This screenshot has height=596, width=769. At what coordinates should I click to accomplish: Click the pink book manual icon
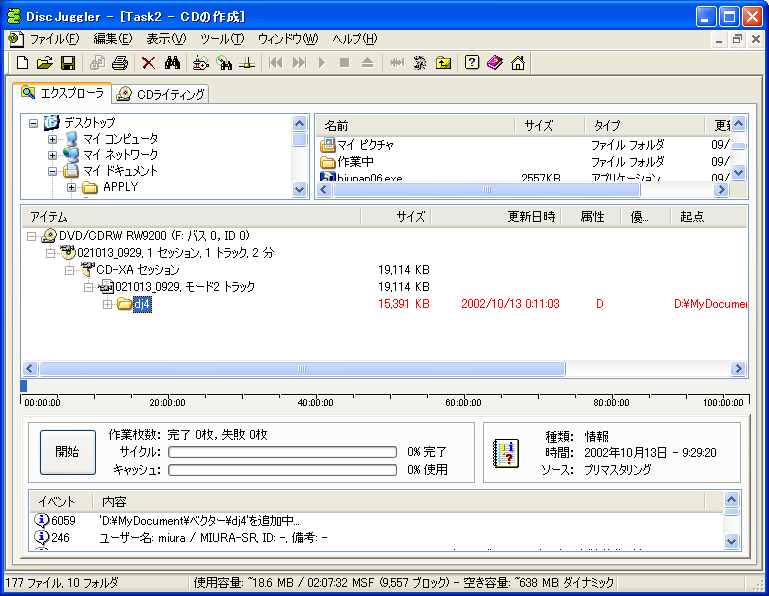(x=495, y=63)
